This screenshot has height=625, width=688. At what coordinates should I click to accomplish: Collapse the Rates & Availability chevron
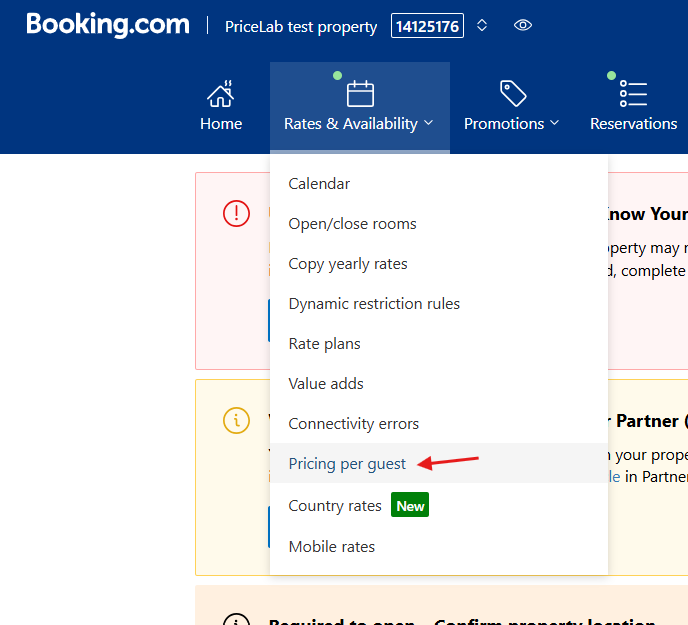click(x=429, y=123)
